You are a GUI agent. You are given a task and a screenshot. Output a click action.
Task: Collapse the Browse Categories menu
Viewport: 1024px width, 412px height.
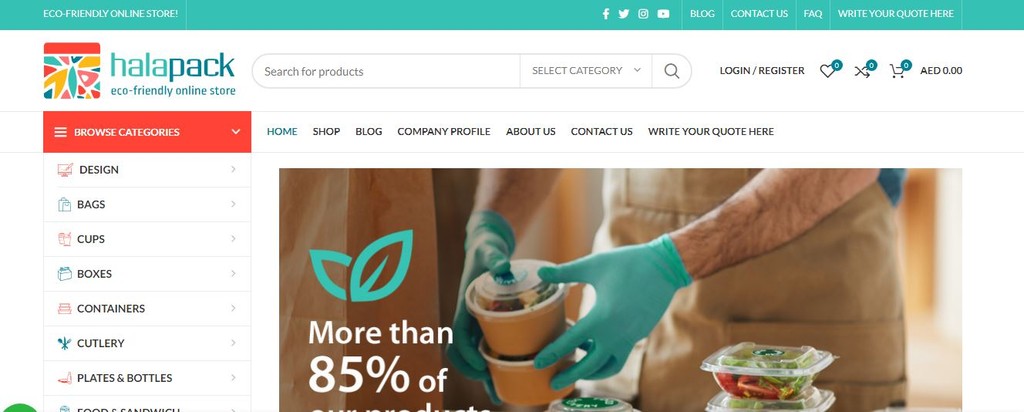(147, 132)
